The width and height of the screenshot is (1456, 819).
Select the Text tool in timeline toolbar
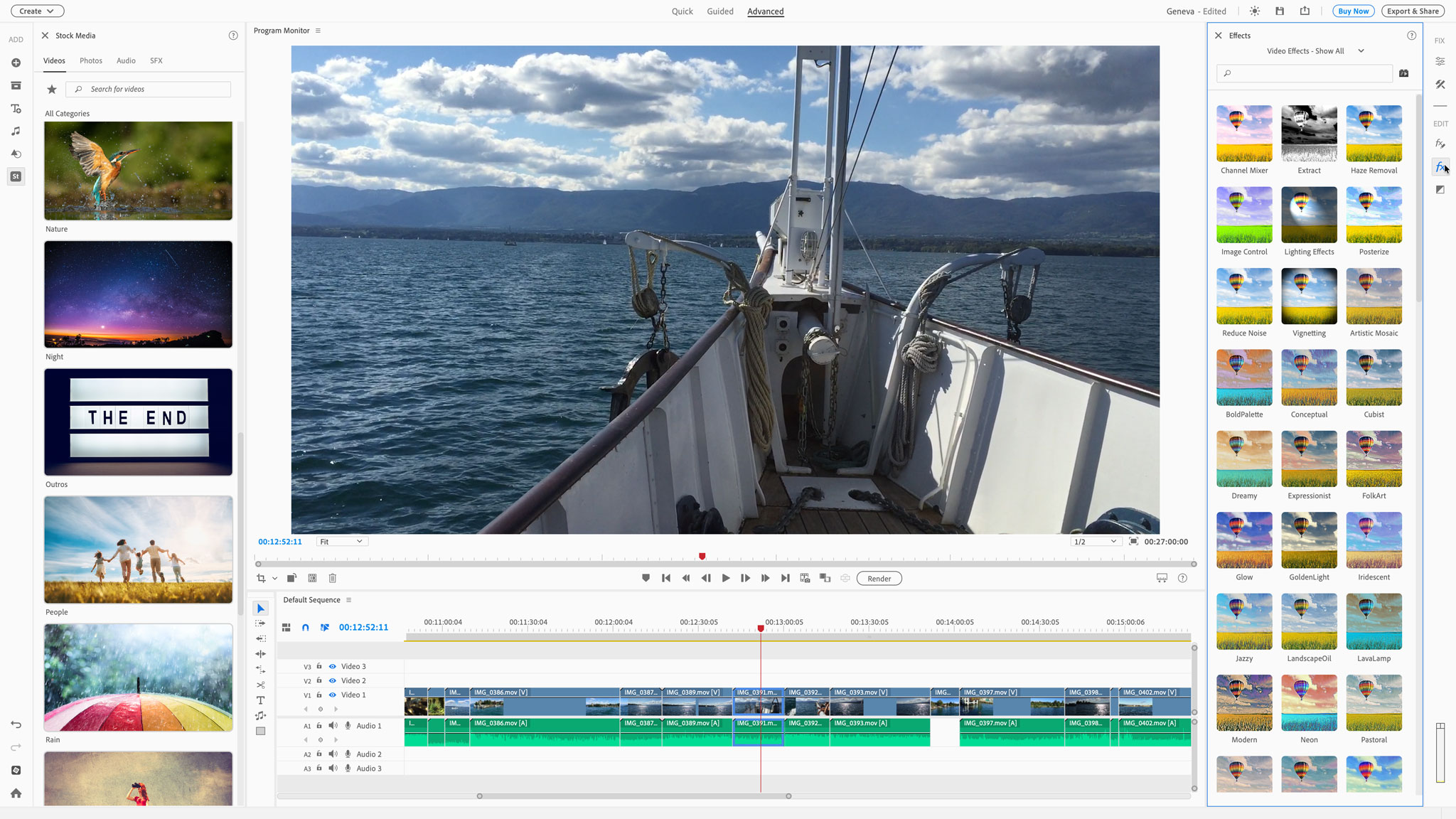click(x=260, y=700)
